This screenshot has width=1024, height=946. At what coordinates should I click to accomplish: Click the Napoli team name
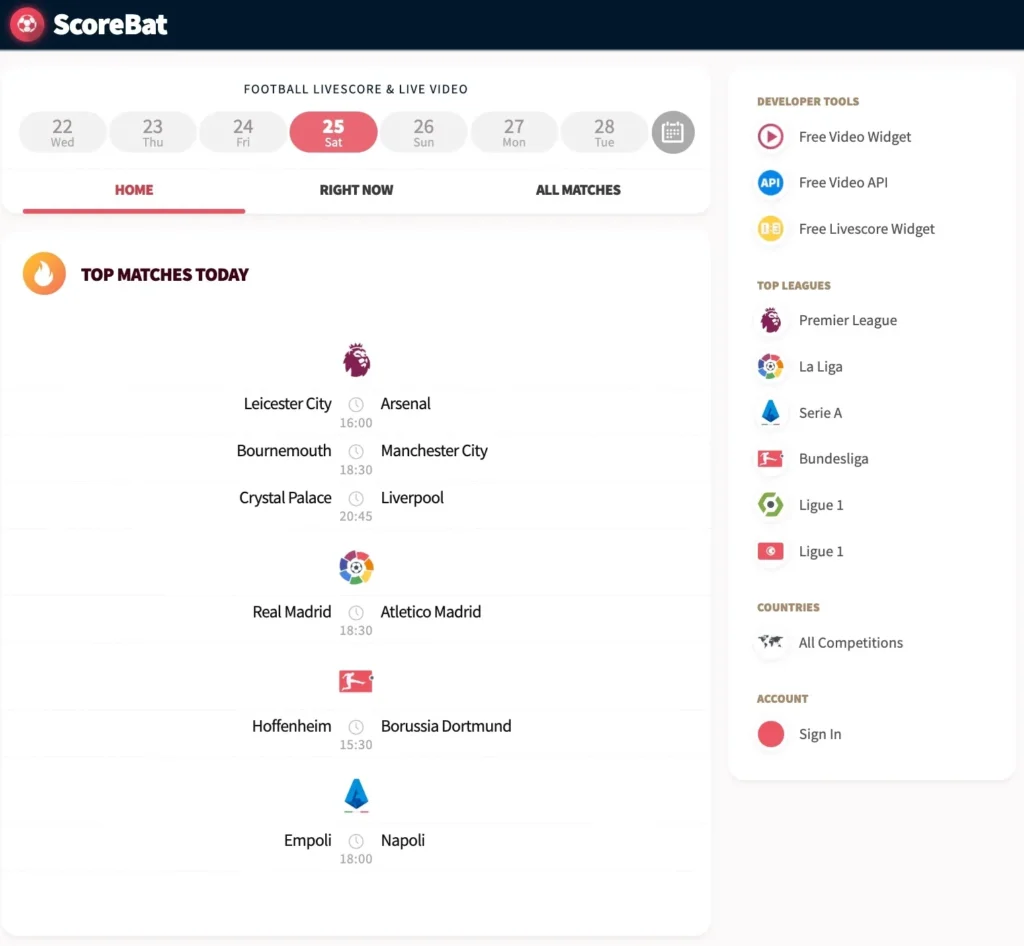point(402,840)
